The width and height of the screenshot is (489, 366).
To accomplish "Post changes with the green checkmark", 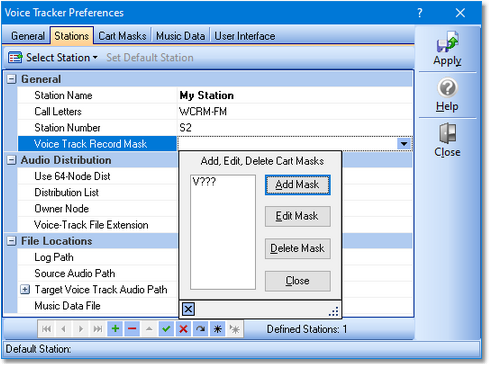I will tap(166, 329).
